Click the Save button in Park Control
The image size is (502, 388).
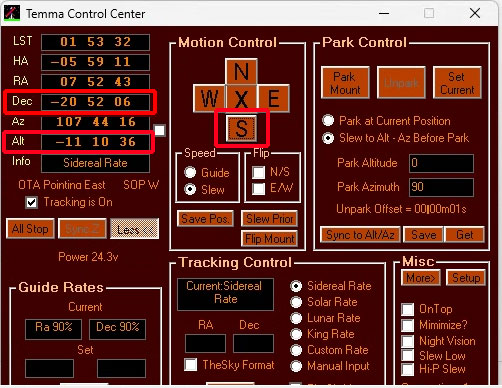point(423,235)
